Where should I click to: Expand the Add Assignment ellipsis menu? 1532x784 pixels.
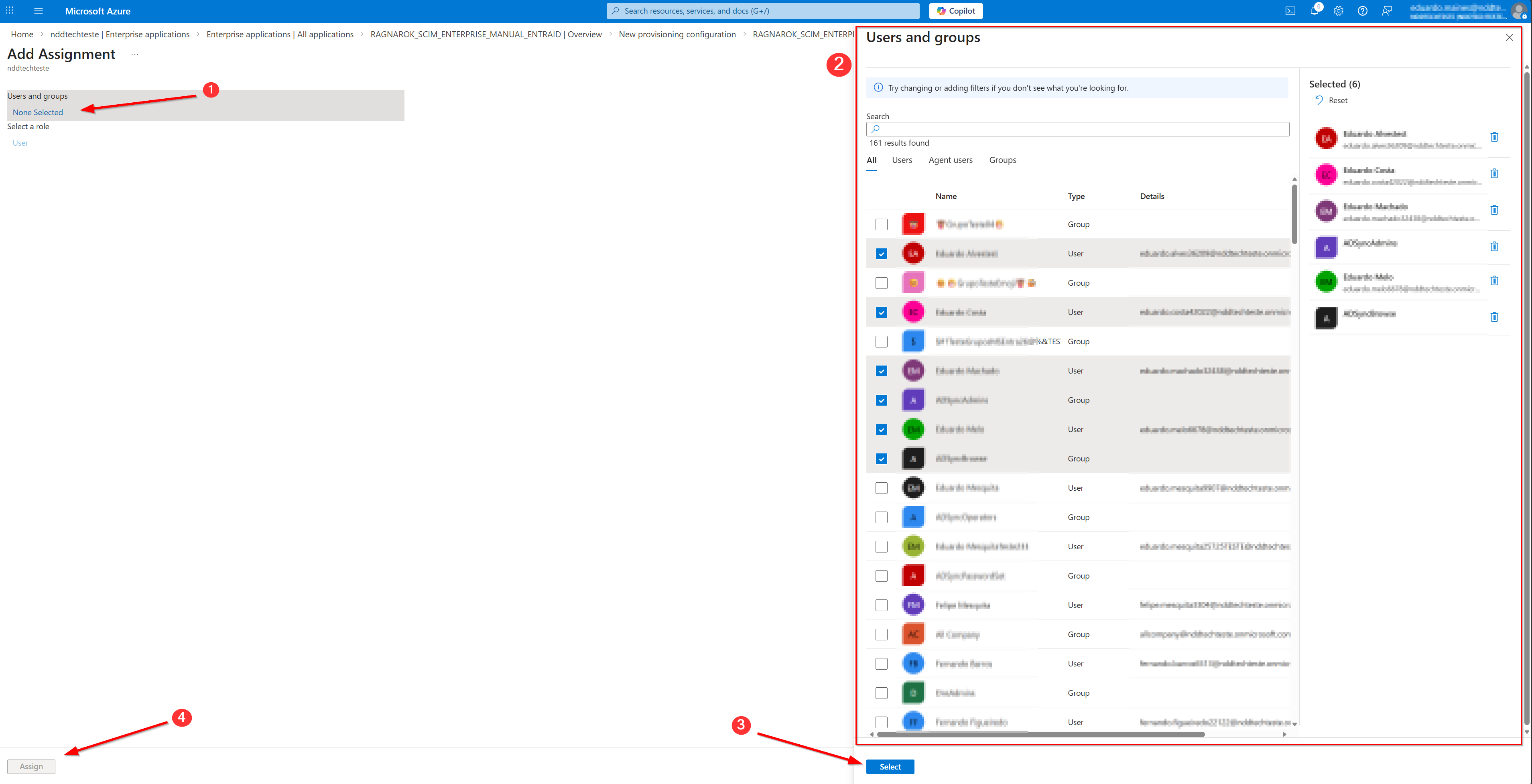pos(135,54)
